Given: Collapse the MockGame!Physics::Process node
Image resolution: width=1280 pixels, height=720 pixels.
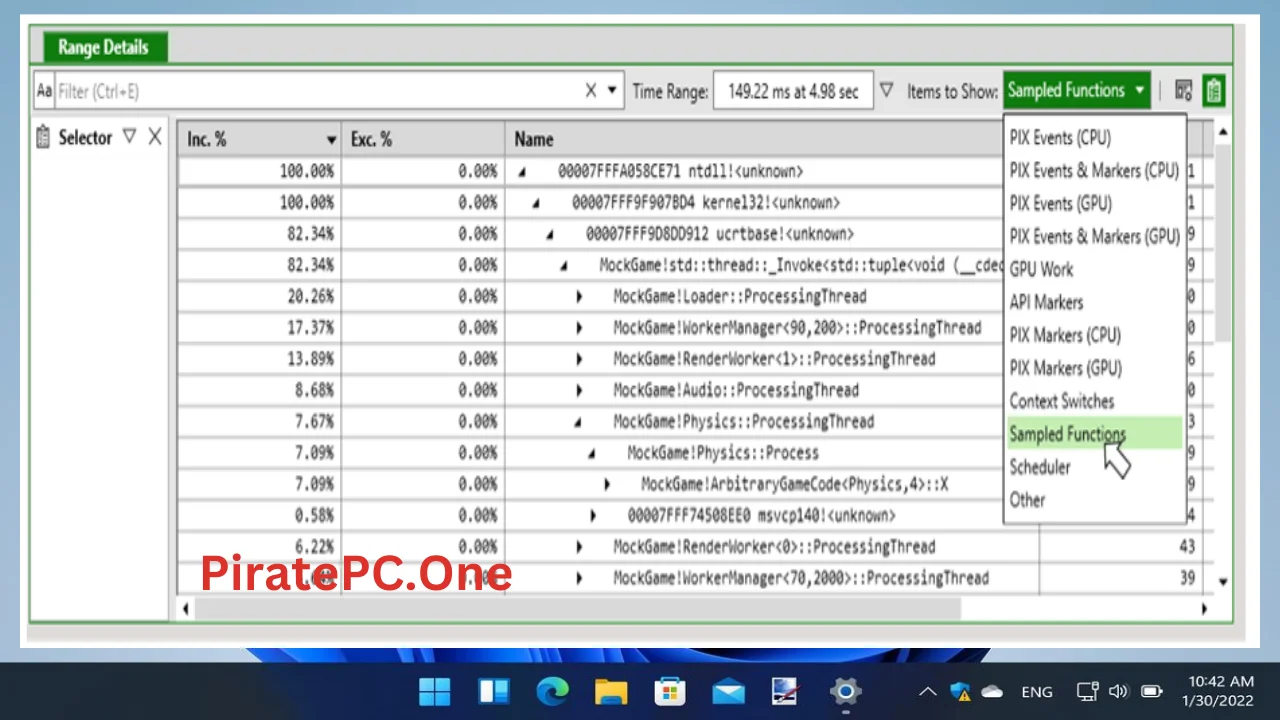Looking at the screenshot, I should pos(592,454).
